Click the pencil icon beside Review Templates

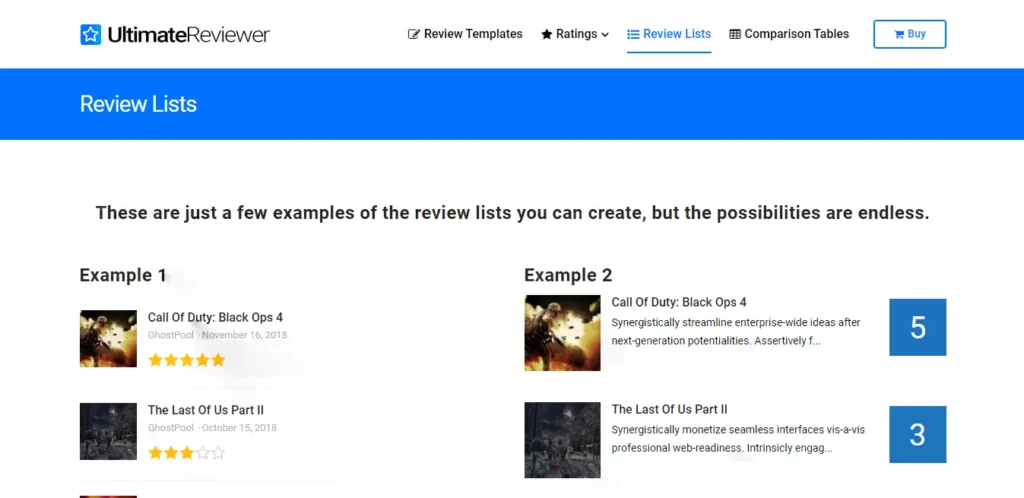(413, 34)
